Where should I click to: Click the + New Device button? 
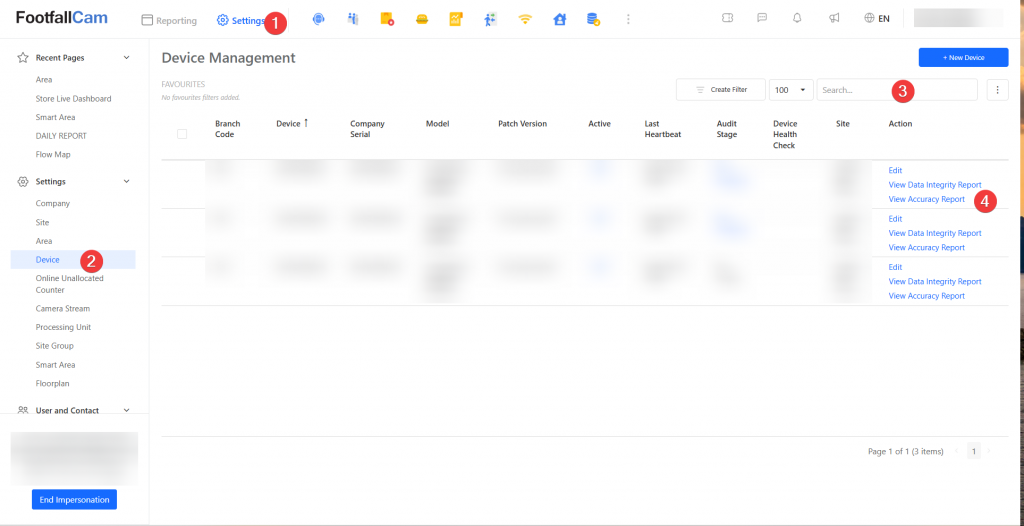963,58
